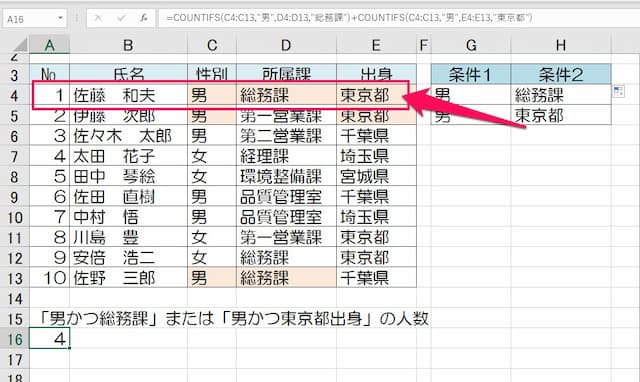
Task: Select row 10 header
Action: coord(14,217)
